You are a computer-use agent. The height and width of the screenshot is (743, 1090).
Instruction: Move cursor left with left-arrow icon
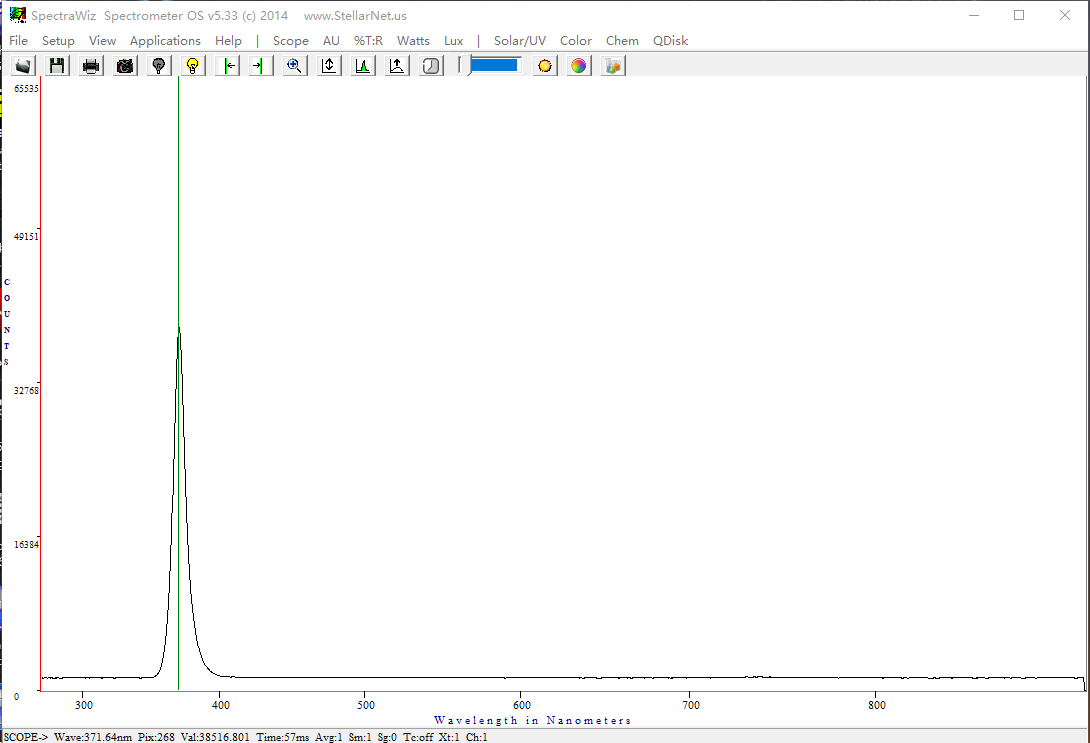click(228, 66)
